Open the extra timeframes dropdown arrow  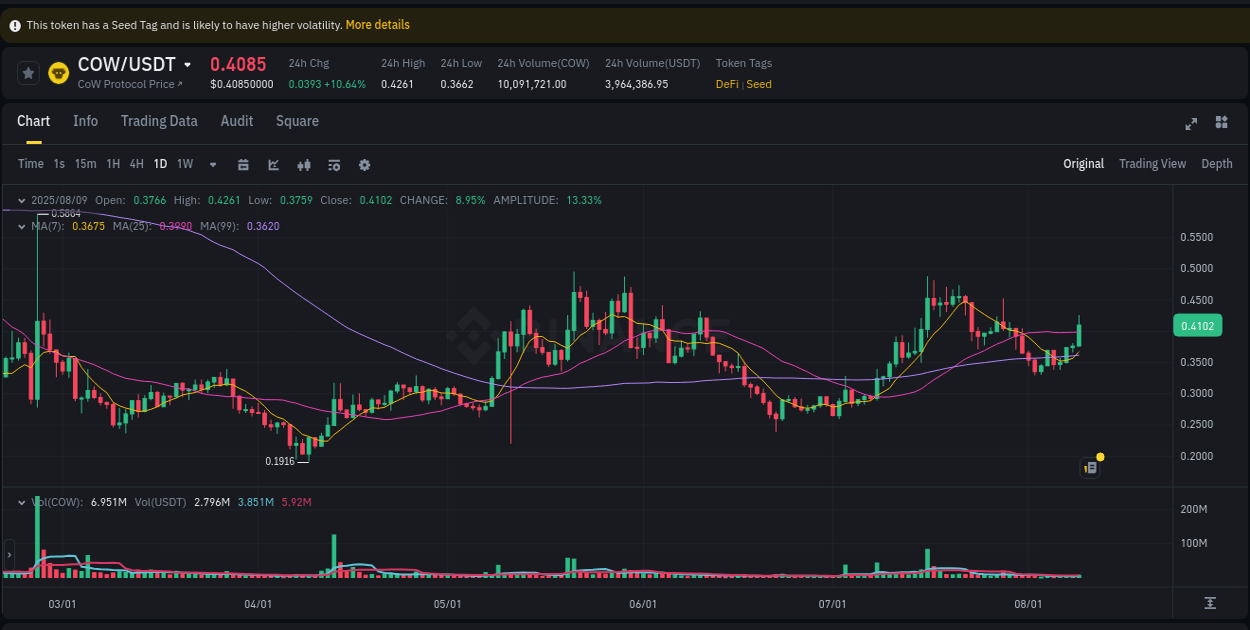point(211,164)
